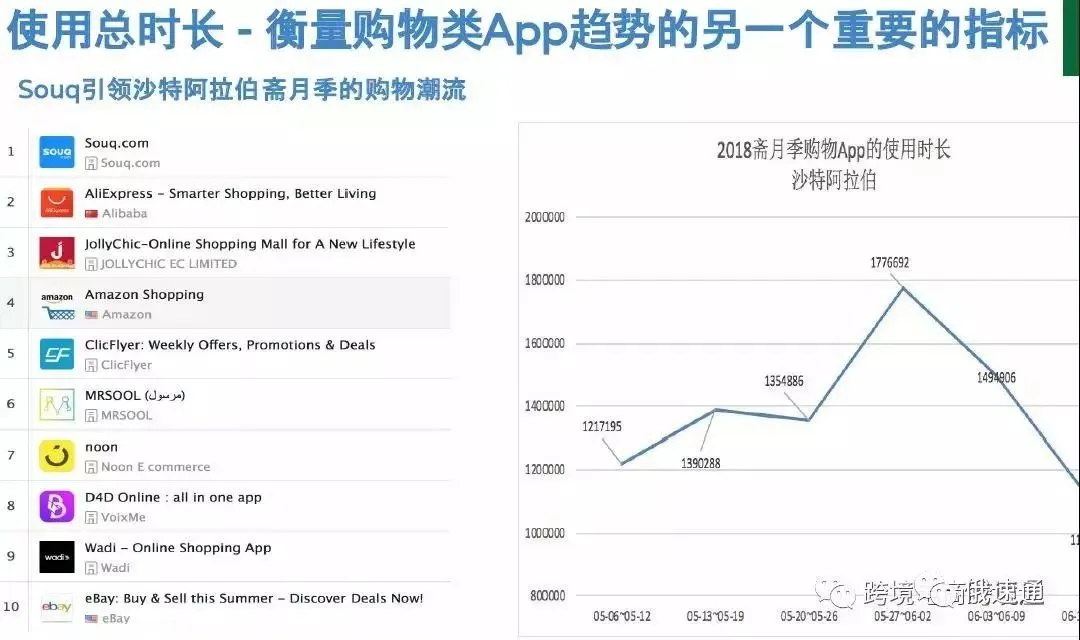The image size is (1080, 640).
Task: Click the Alibaba publisher name
Action: click(125, 214)
